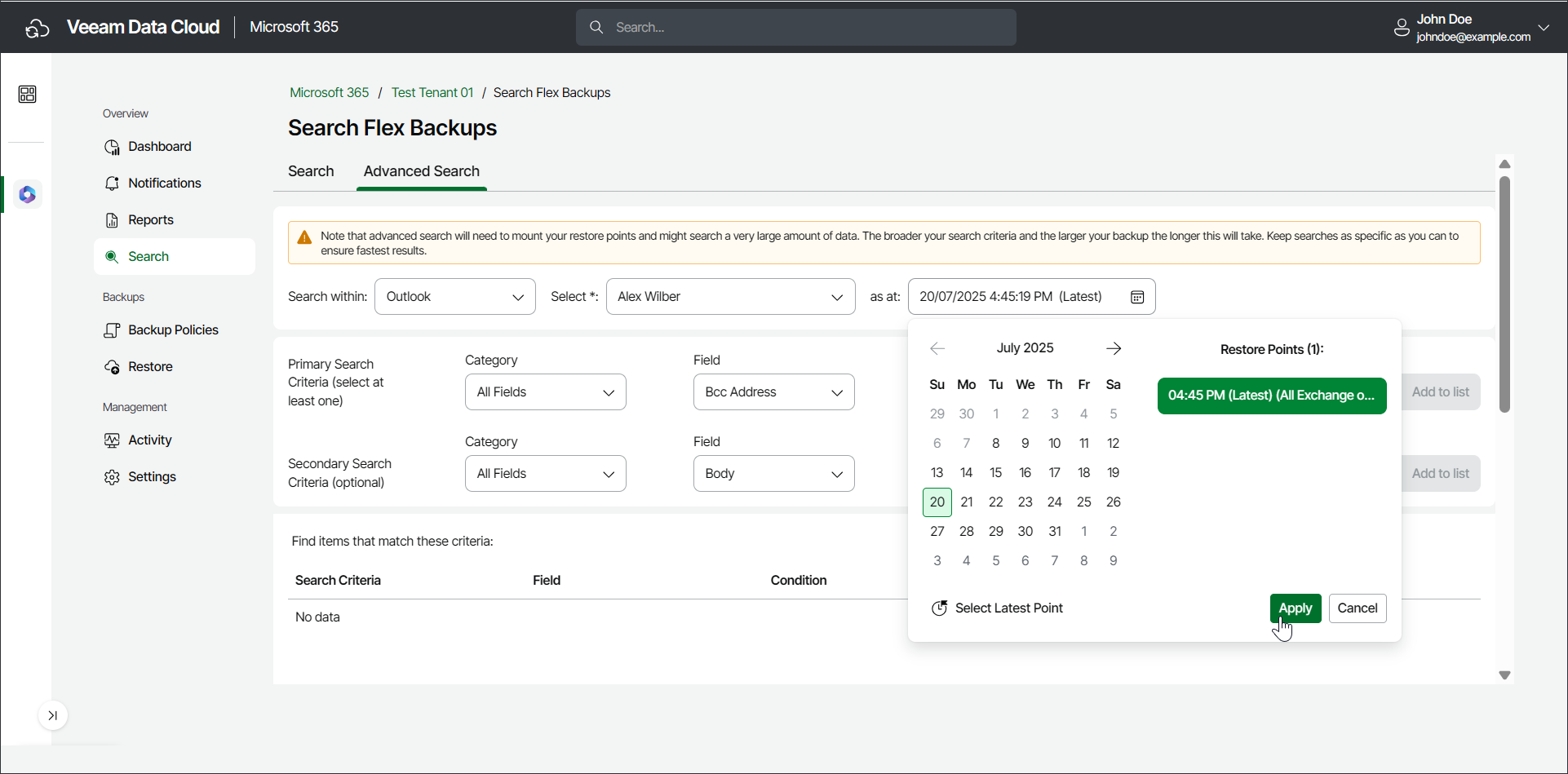Expand the sidebar with the arrow button
The height and width of the screenshot is (774, 1568).
[52, 715]
